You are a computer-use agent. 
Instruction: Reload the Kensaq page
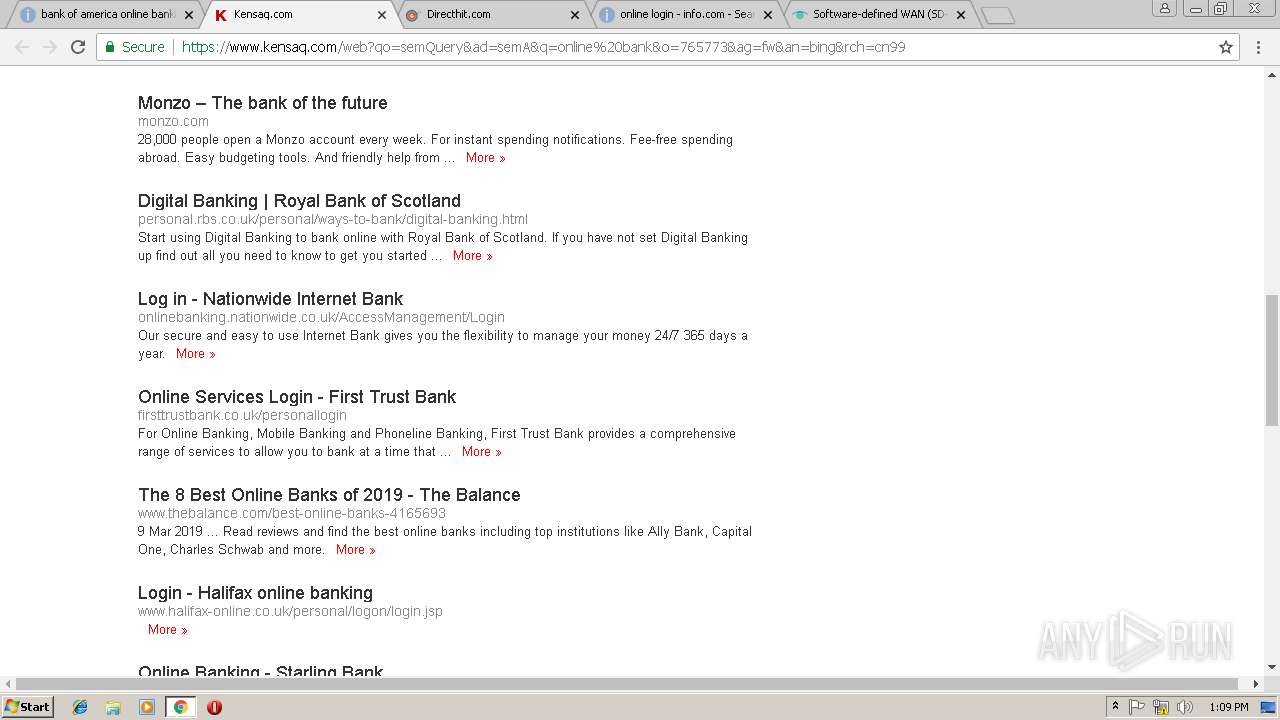click(78, 47)
